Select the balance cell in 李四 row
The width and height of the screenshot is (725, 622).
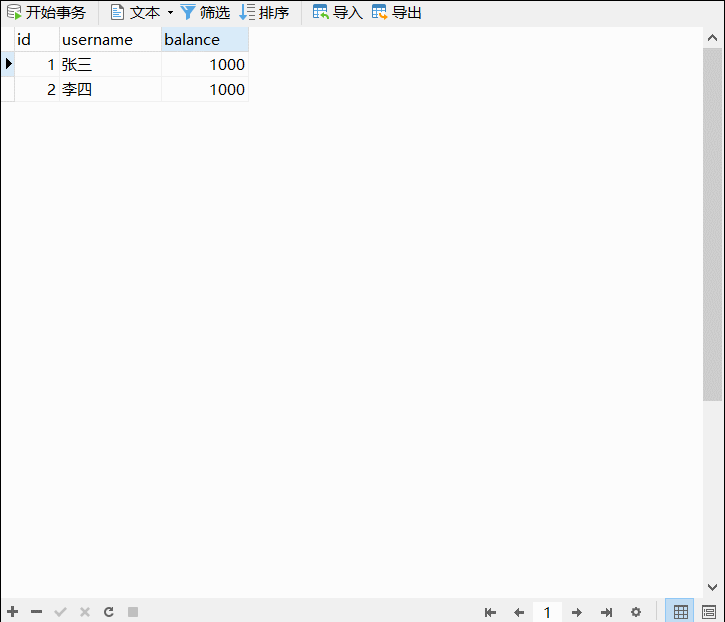[x=205, y=89]
